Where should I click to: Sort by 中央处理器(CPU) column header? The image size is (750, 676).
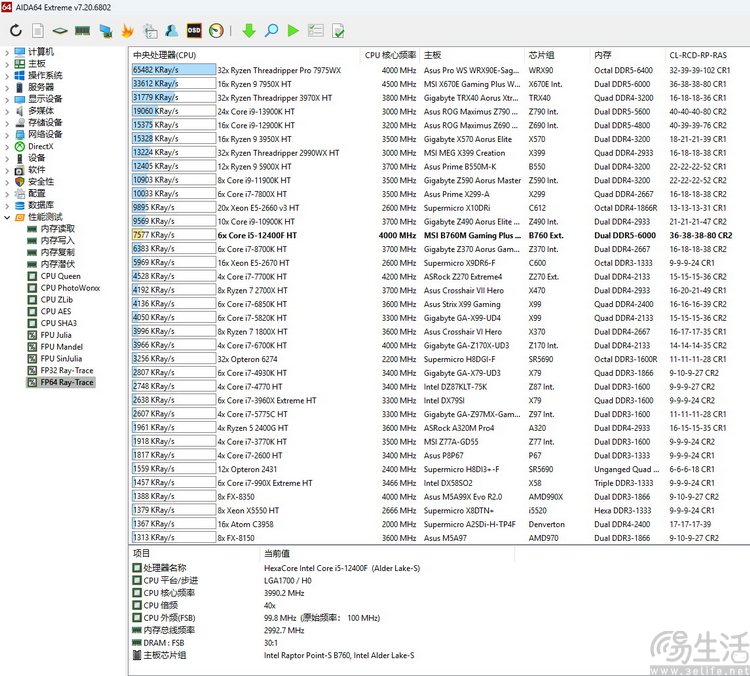[244, 55]
